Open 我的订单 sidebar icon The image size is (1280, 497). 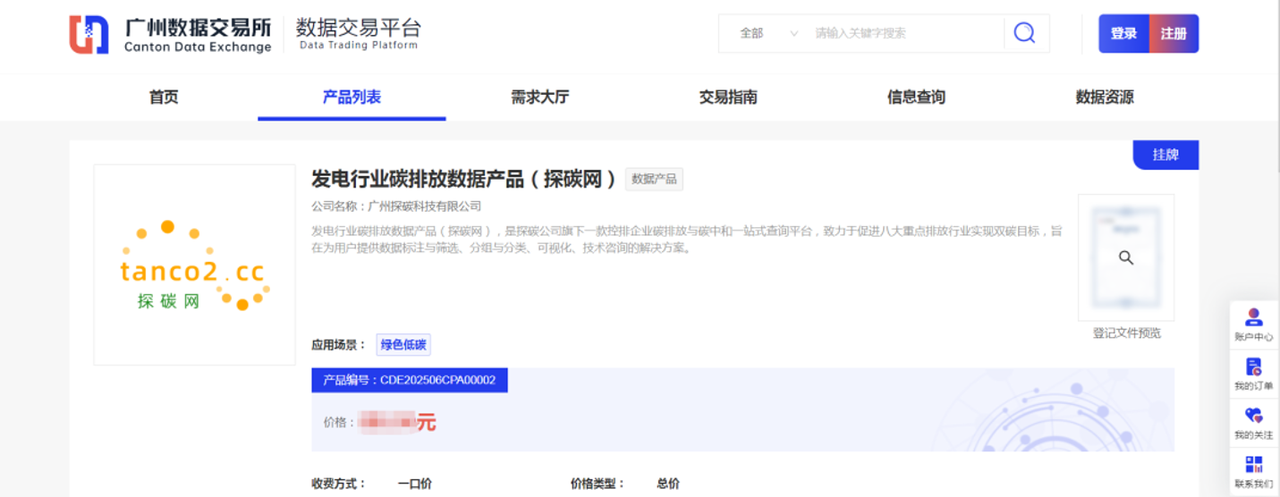1253,374
